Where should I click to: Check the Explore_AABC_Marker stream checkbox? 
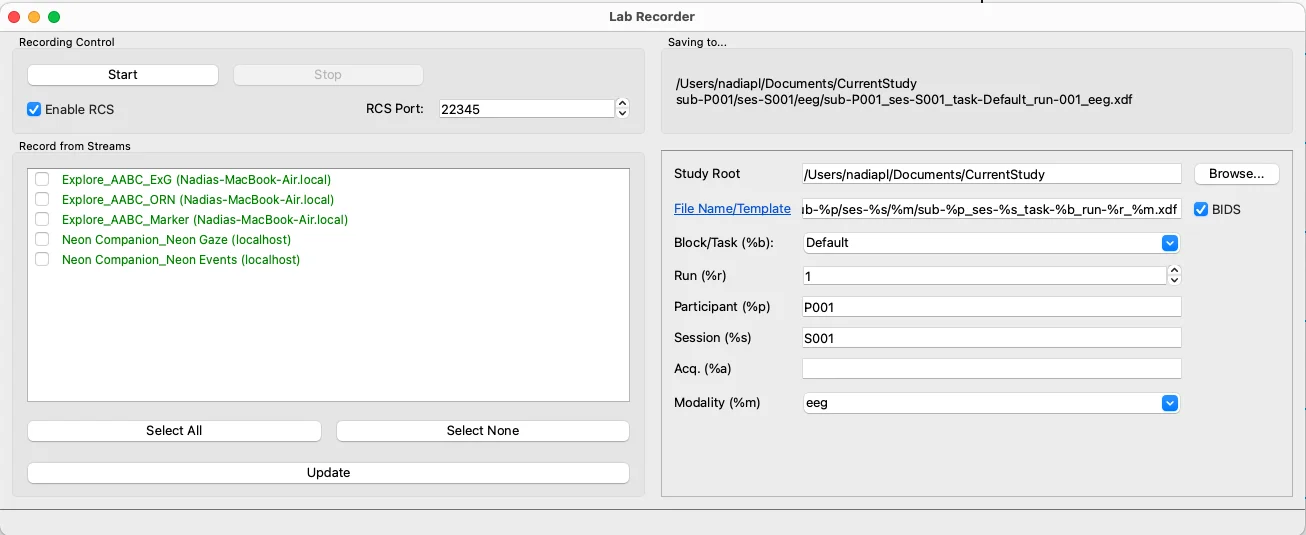(42, 219)
